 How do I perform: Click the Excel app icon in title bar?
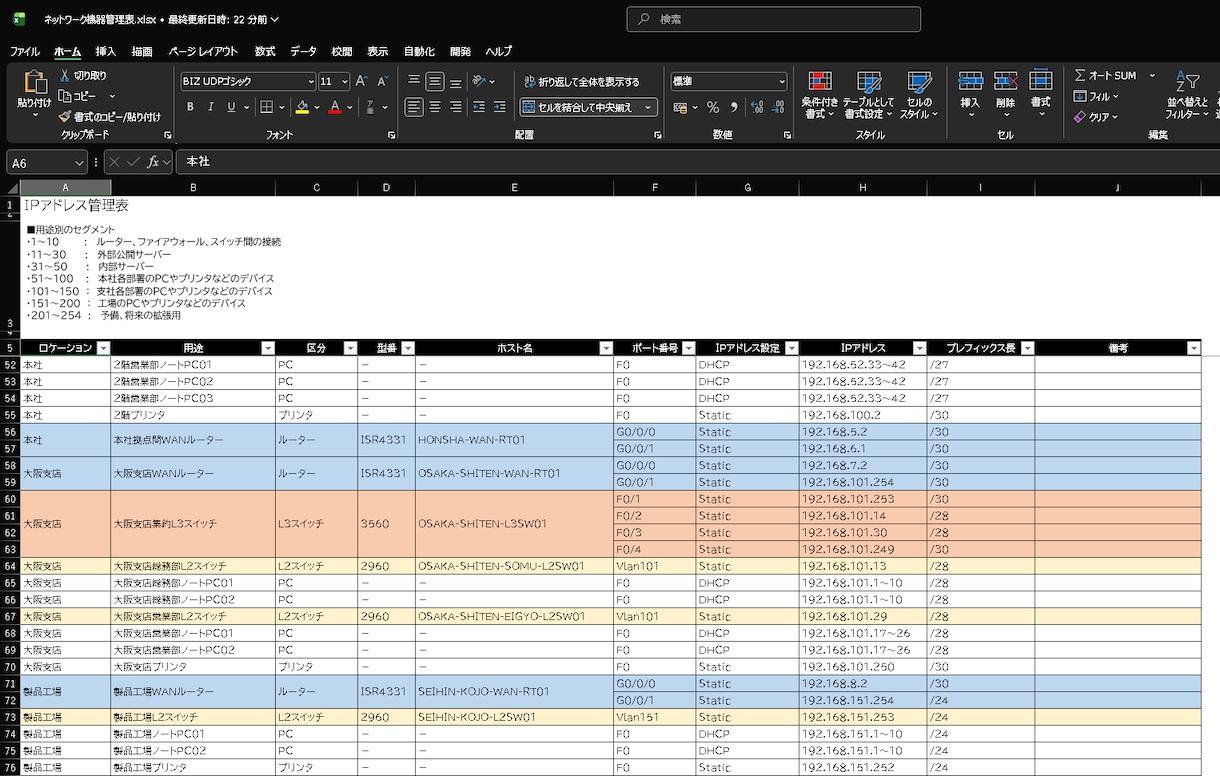[x=19, y=19]
